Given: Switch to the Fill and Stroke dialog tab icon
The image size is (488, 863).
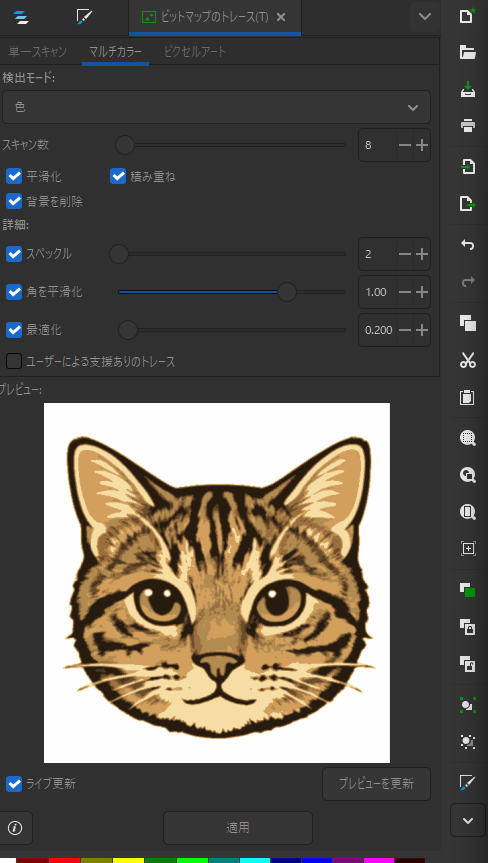Looking at the screenshot, I should pyautogui.click(x=84, y=17).
